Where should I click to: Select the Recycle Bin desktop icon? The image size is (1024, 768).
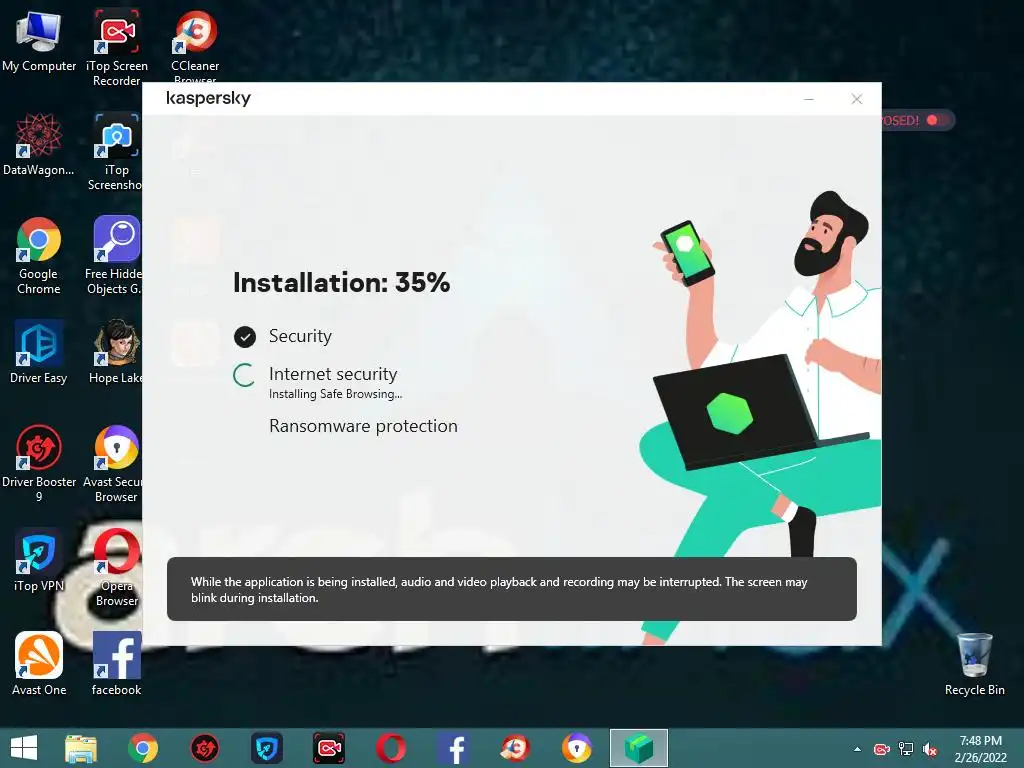[x=974, y=664]
